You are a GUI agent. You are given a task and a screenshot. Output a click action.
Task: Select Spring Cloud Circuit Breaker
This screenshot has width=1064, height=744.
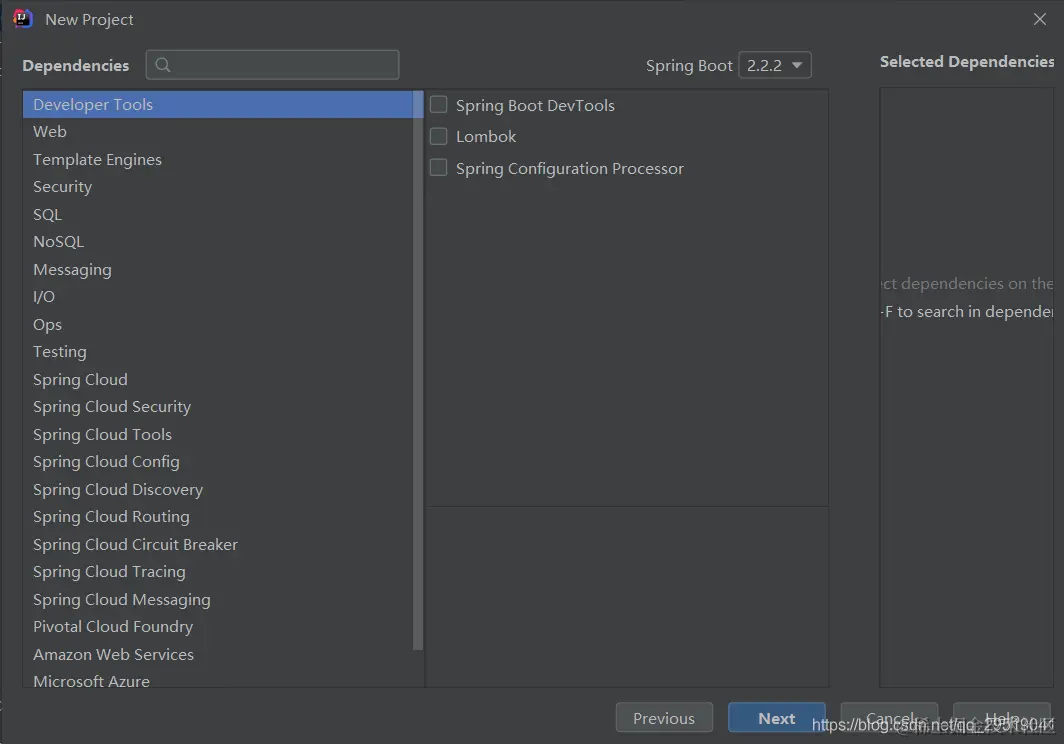(218, 544)
